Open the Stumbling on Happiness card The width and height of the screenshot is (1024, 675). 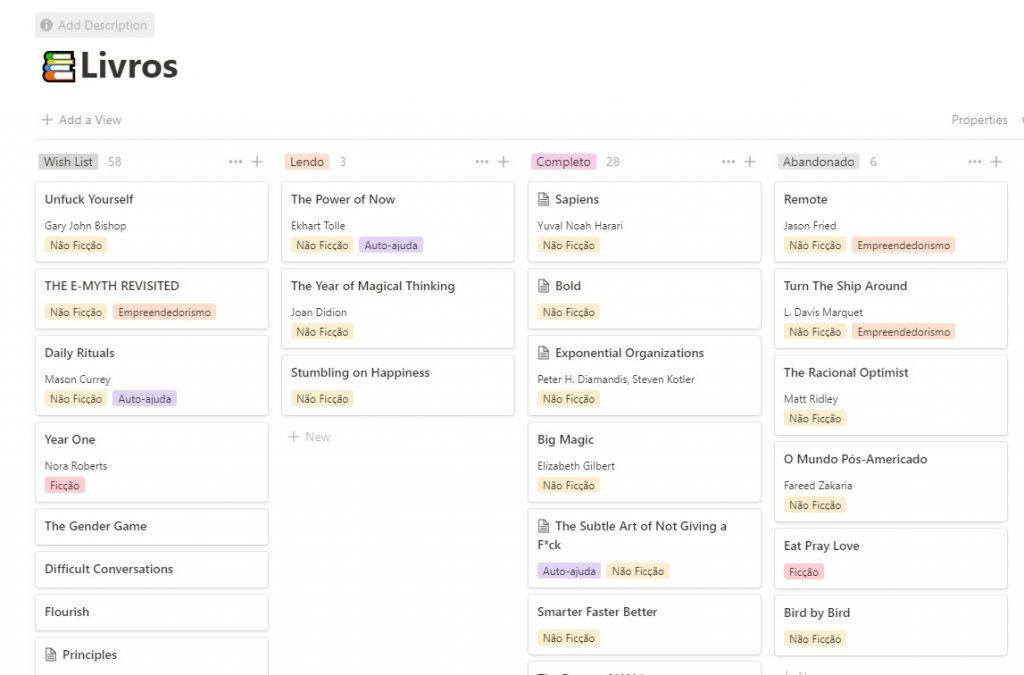point(398,385)
